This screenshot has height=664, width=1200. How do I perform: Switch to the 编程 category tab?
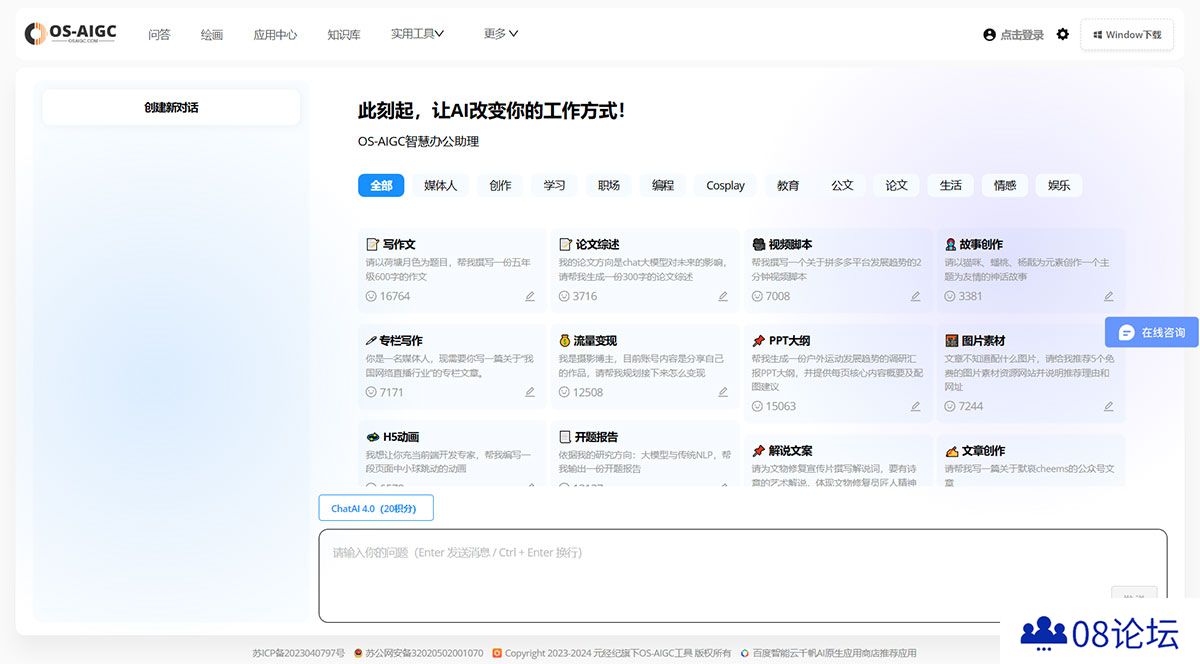coord(663,185)
